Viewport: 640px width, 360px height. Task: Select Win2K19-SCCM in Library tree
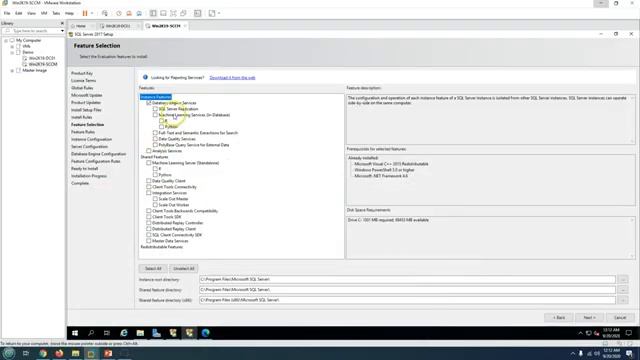pos(43,64)
